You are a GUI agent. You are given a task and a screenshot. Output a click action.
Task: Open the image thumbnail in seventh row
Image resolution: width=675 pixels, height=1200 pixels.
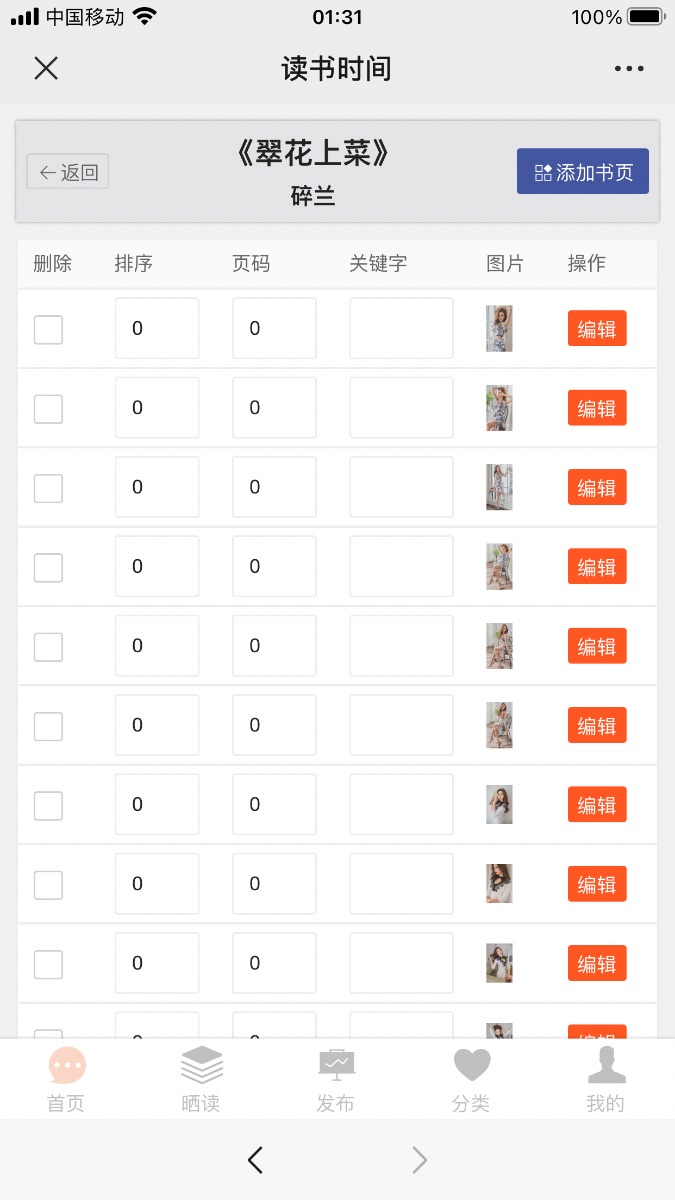[499, 805]
